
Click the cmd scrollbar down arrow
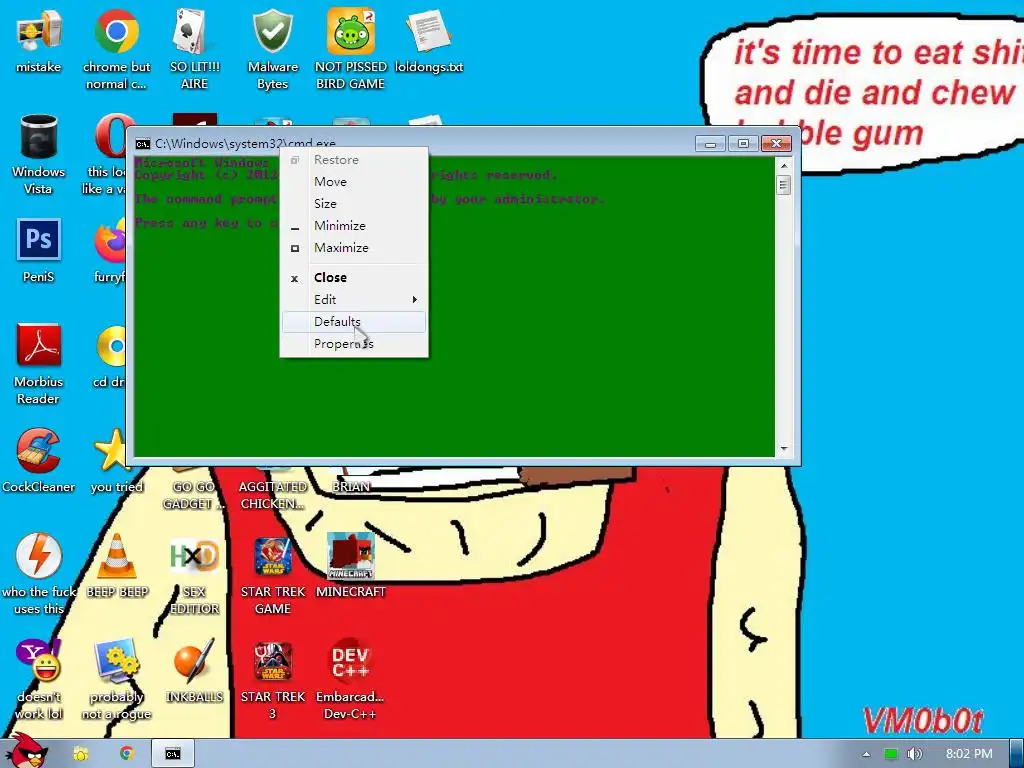pos(784,449)
